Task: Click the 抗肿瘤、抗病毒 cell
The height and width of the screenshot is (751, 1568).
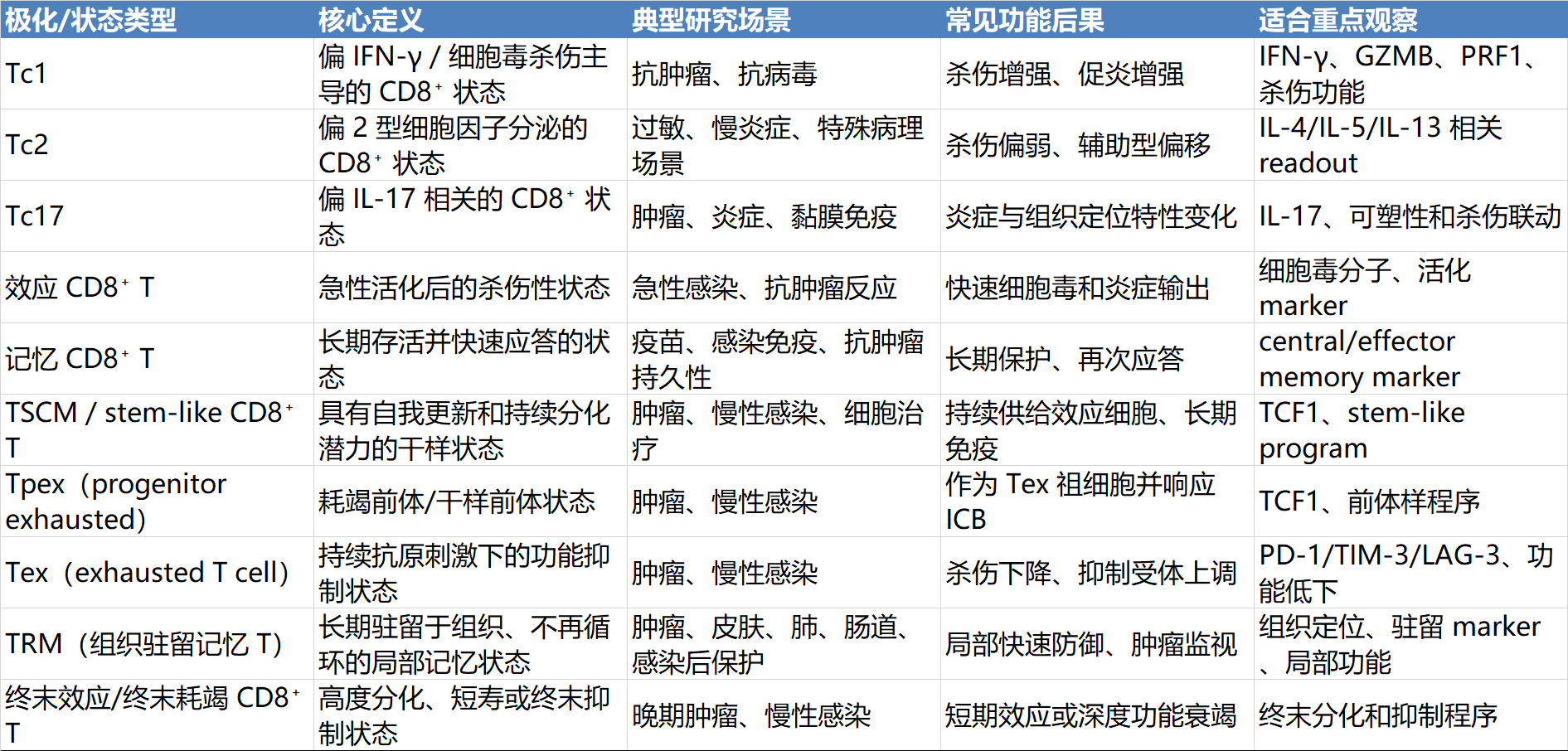Action: (x=724, y=75)
